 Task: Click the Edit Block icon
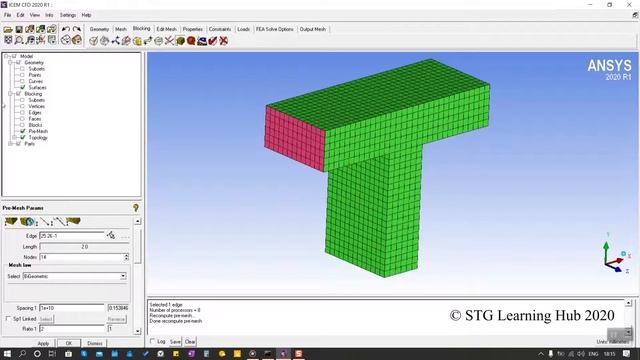click(126, 41)
